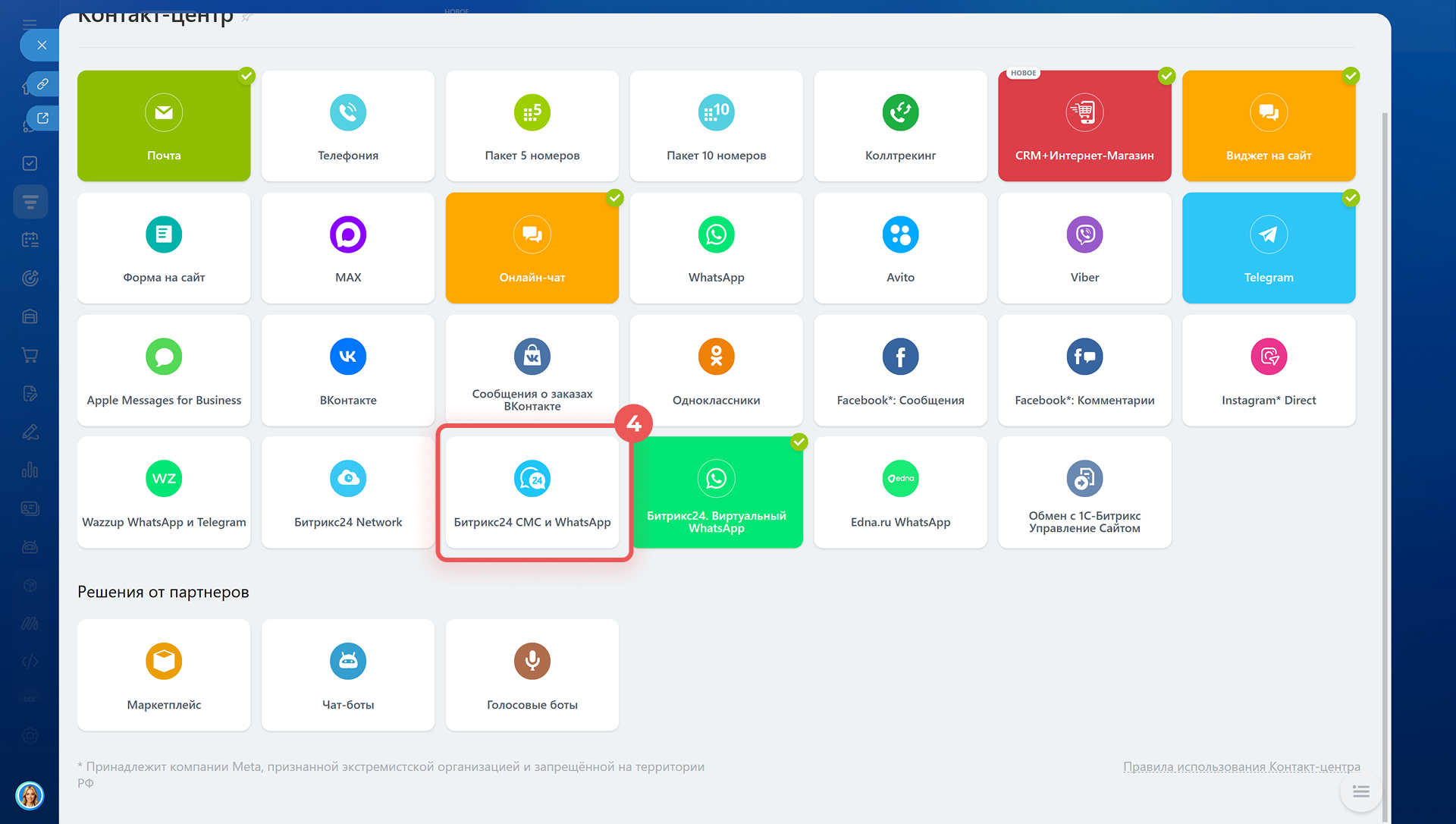Select the Instagram Direct tile

point(1269,370)
